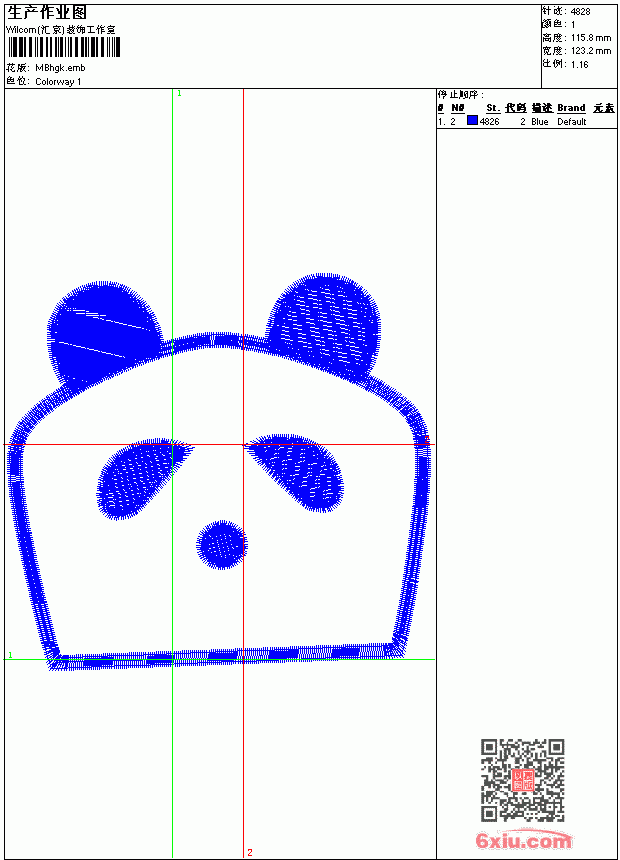Click the N# column header
Viewport: 620px width, 860px height.
[458, 108]
